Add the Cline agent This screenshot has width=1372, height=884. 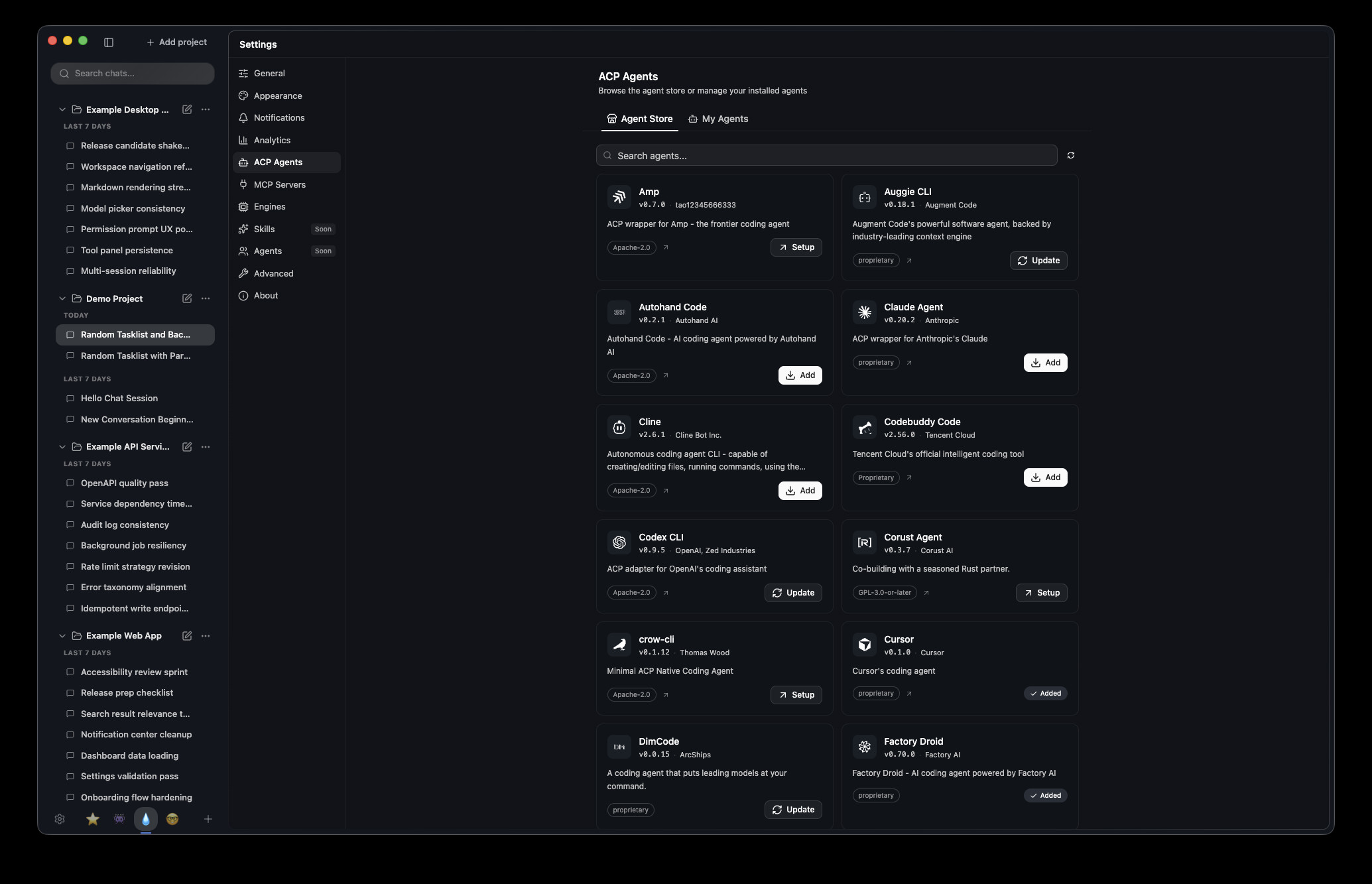click(800, 491)
